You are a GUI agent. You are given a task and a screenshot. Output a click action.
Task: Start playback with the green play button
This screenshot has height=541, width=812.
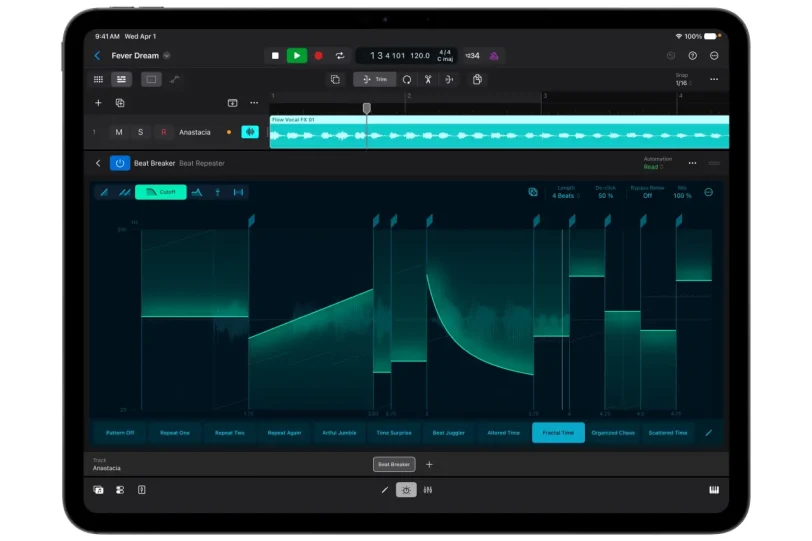click(297, 55)
